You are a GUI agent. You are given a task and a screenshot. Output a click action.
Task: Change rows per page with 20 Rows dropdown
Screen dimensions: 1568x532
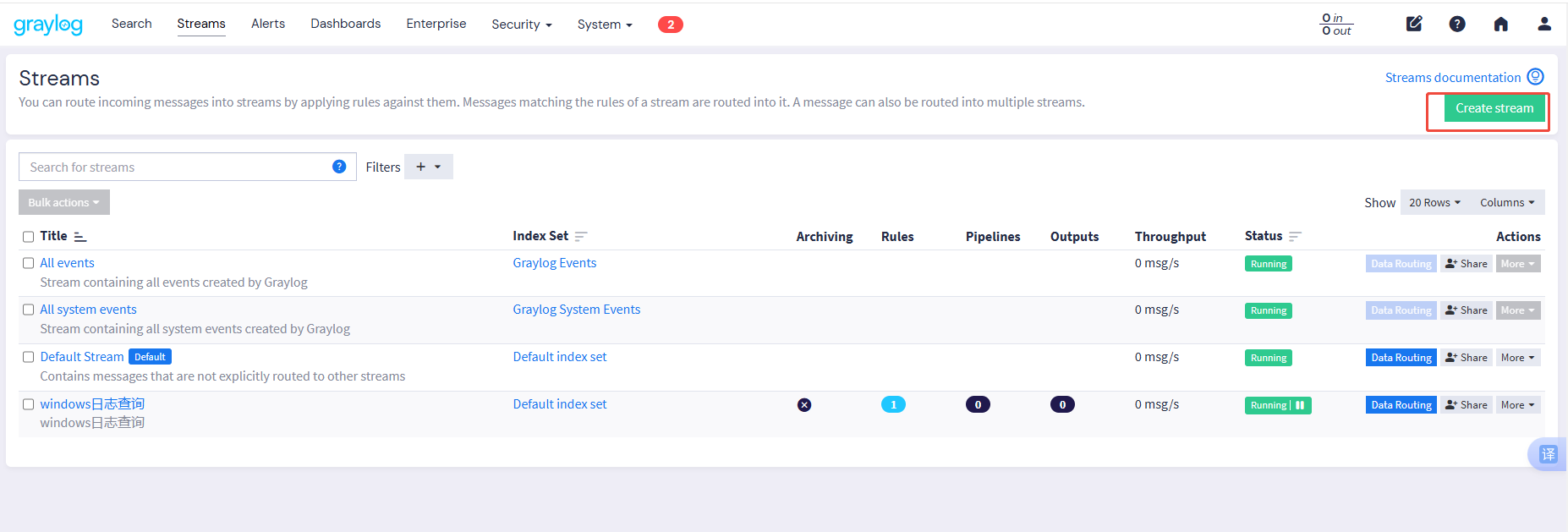pyautogui.click(x=1435, y=202)
